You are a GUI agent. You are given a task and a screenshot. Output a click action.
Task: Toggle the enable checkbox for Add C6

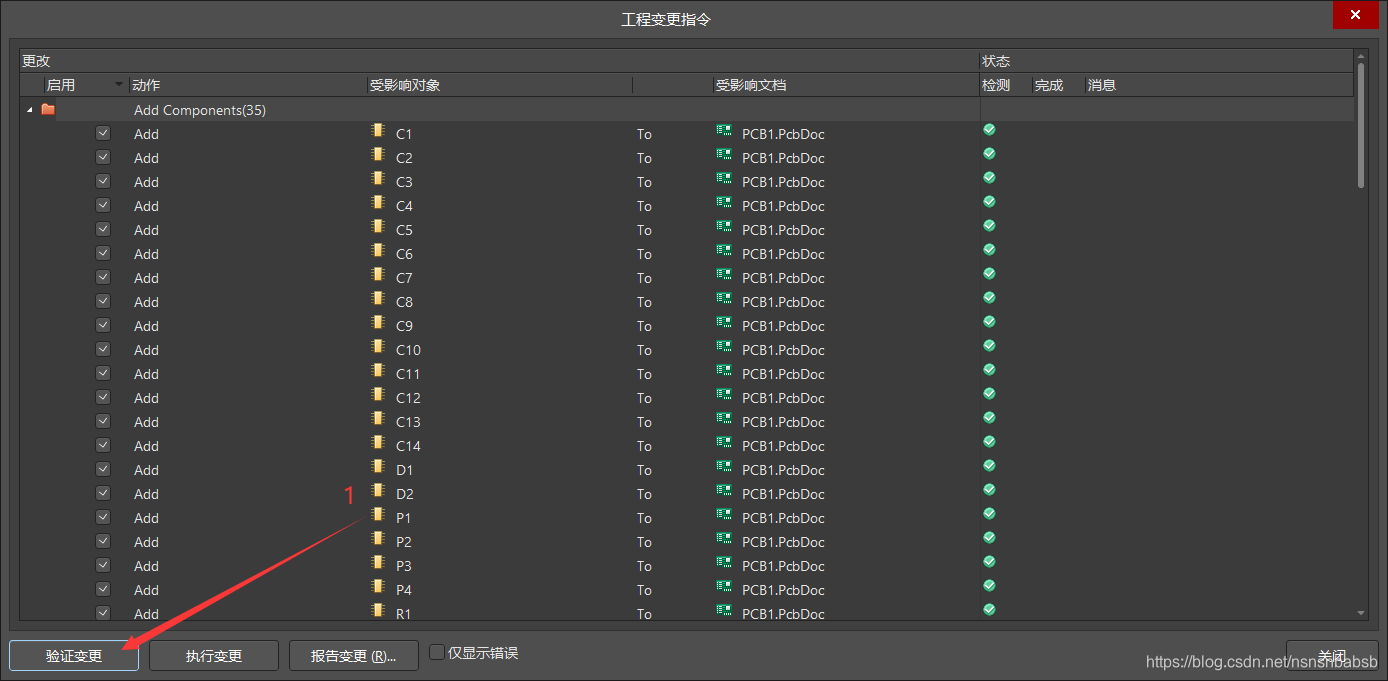103,253
